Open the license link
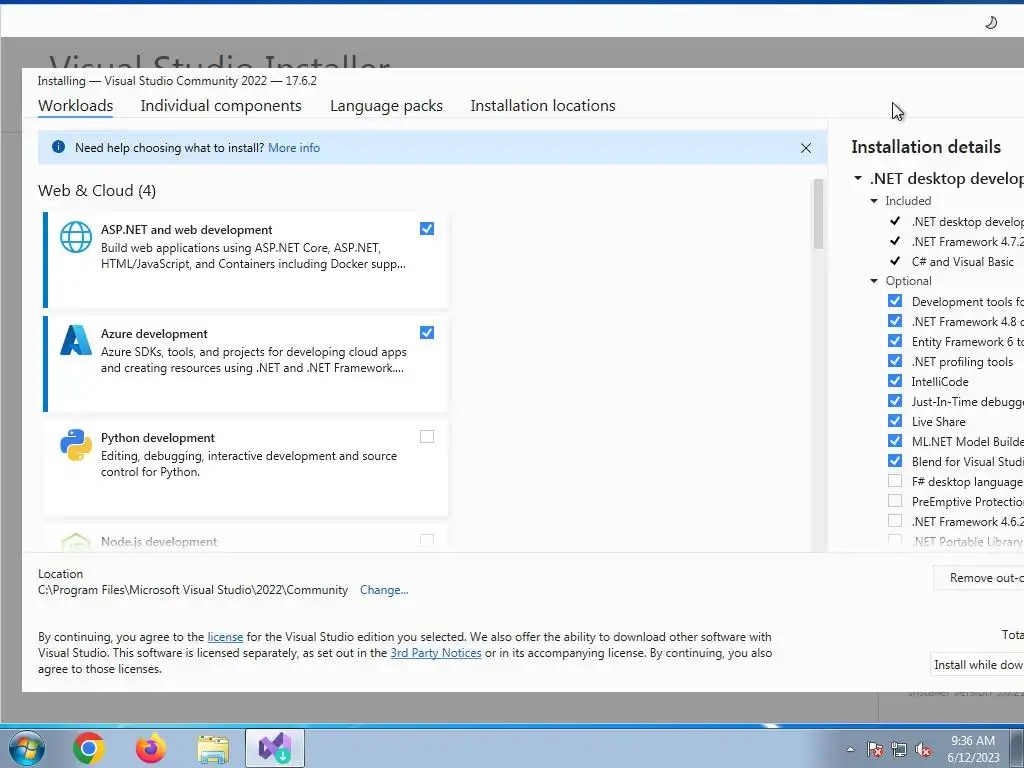 [x=225, y=637]
